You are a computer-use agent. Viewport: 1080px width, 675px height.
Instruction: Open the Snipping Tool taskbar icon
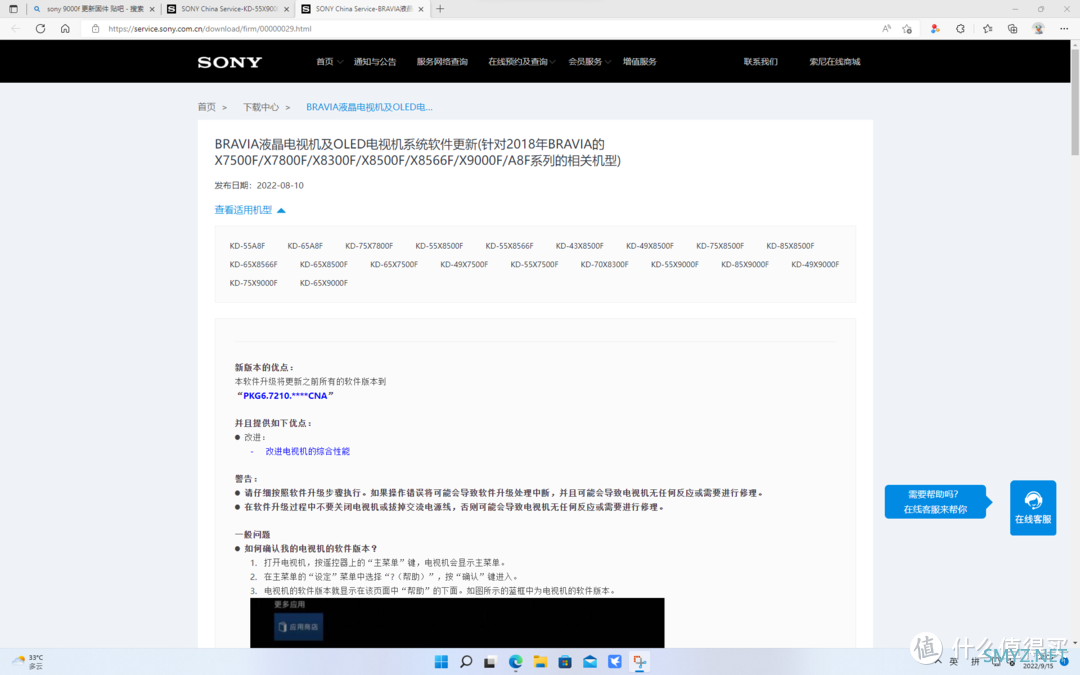point(639,662)
